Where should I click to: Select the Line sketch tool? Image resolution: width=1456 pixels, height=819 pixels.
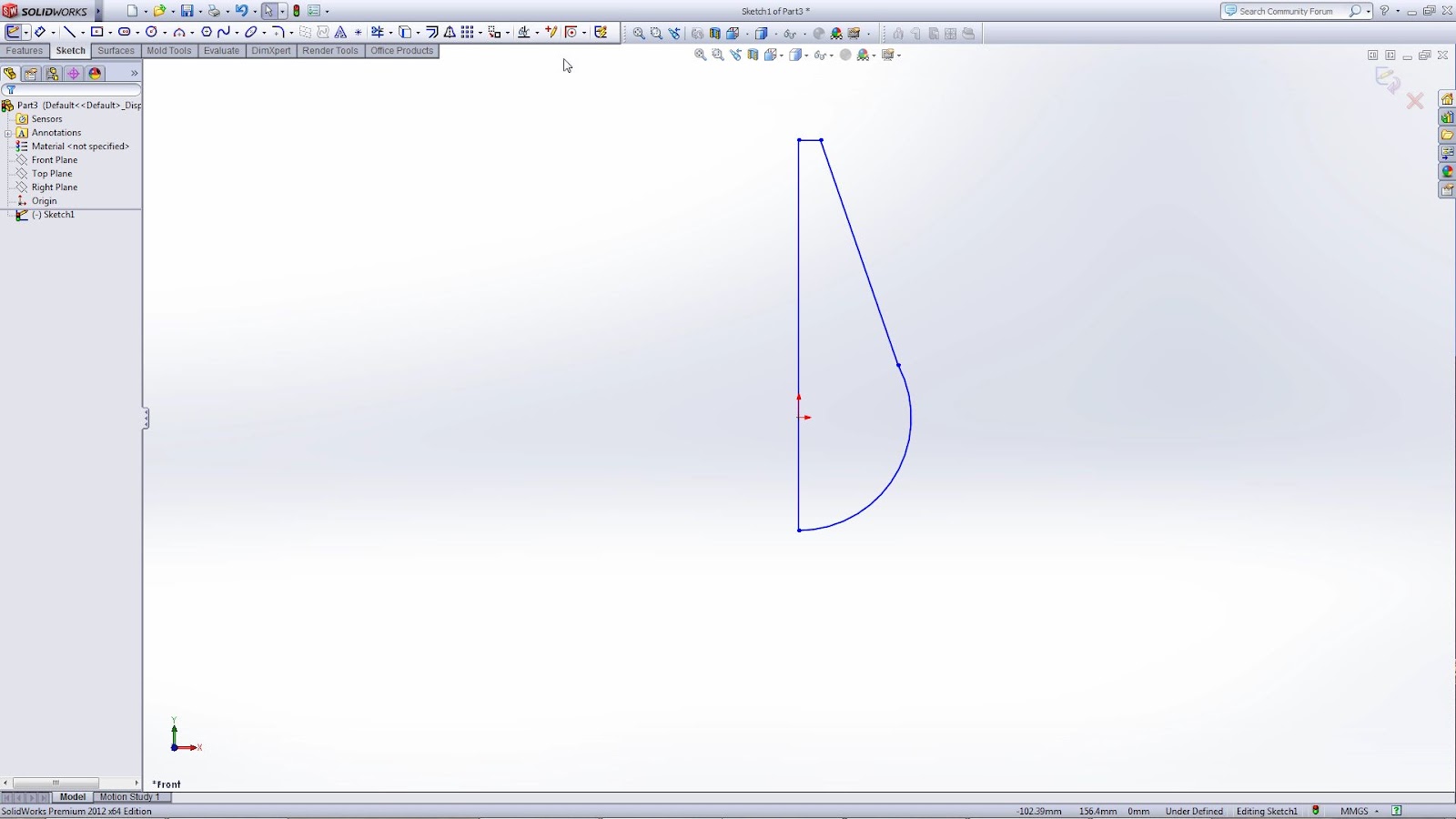tap(71, 33)
